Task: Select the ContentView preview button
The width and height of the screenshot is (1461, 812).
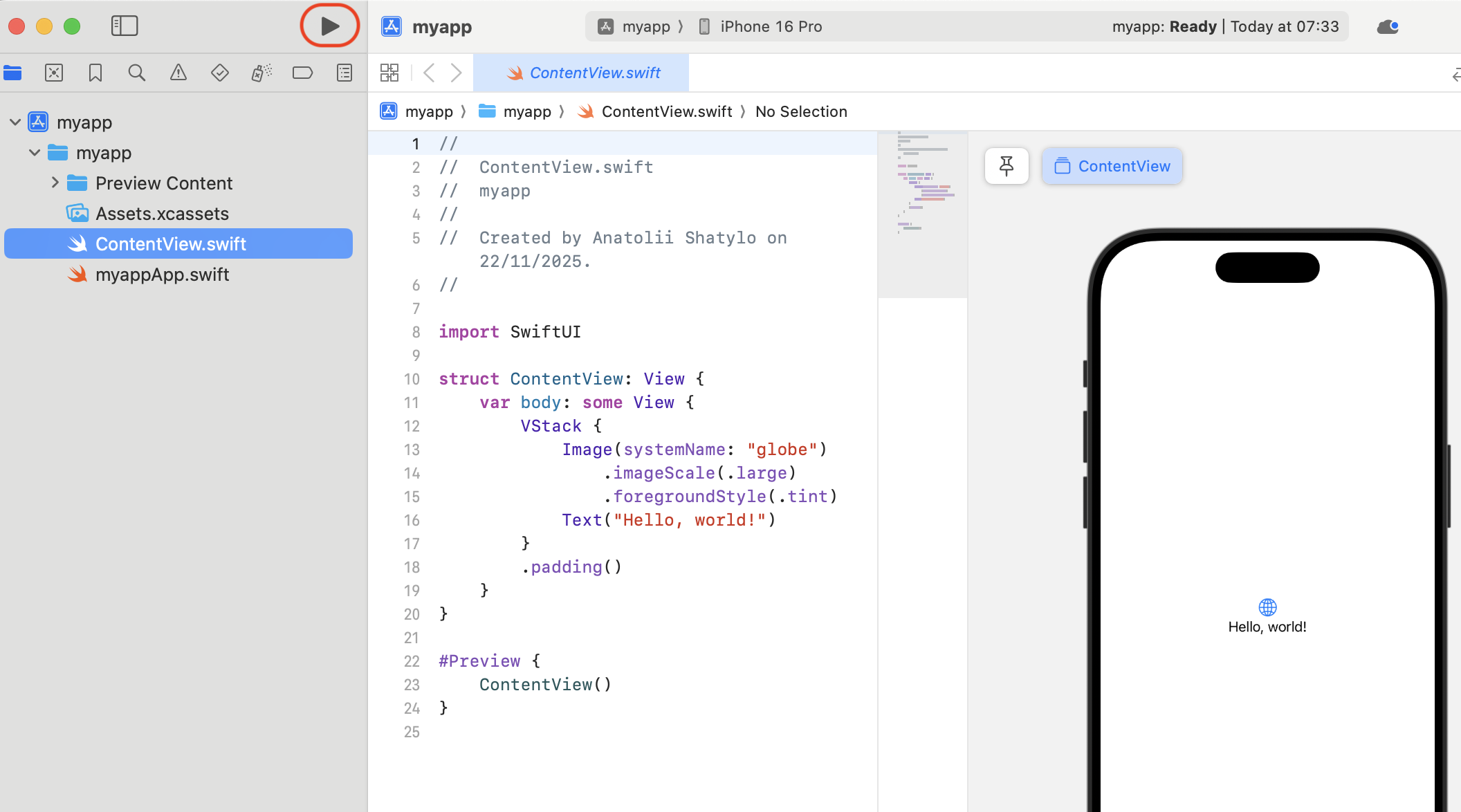Action: click(x=1112, y=166)
